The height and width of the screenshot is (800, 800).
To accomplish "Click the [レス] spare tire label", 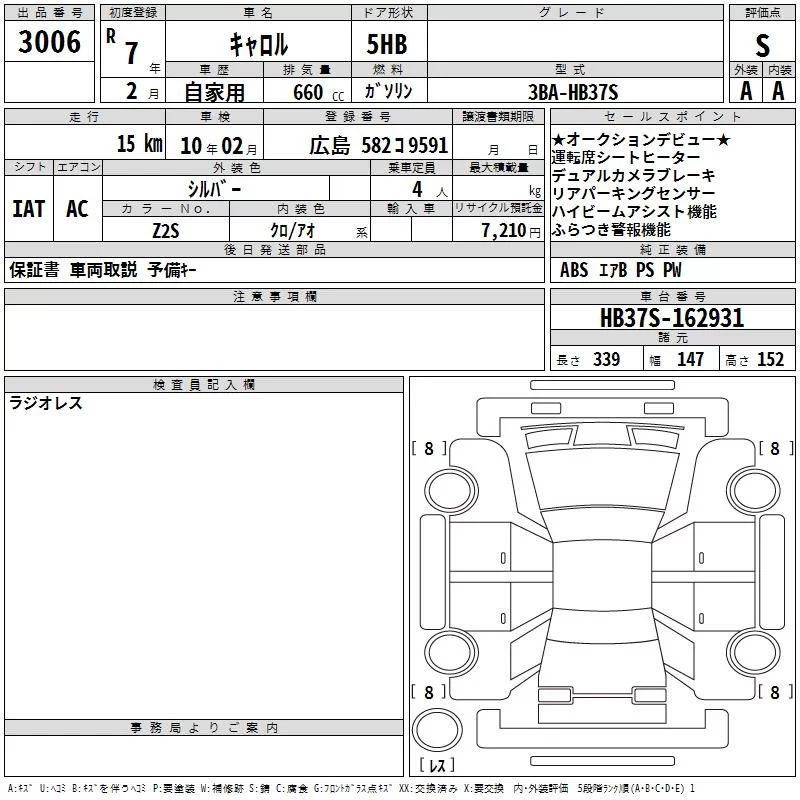I will [x=437, y=765].
